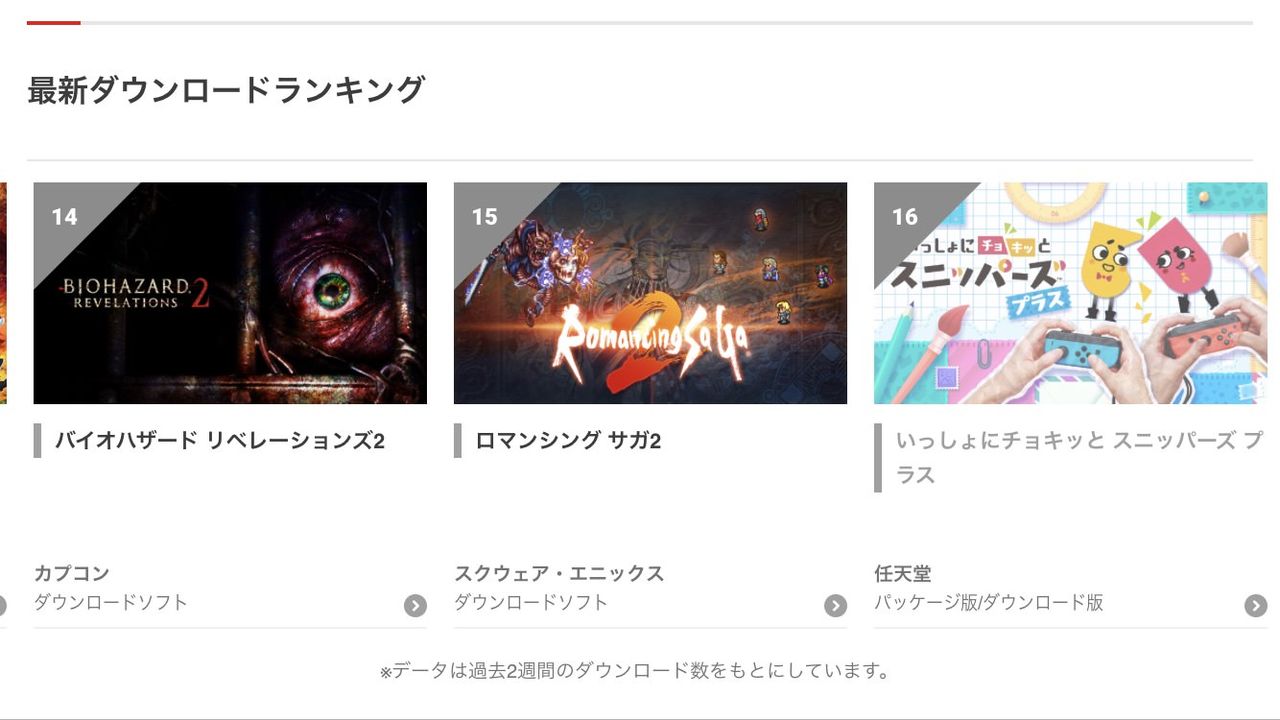The width and height of the screenshot is (1280, 720).
Task: Click the arrow icon under カプコン card
Action: click(415, 605)
